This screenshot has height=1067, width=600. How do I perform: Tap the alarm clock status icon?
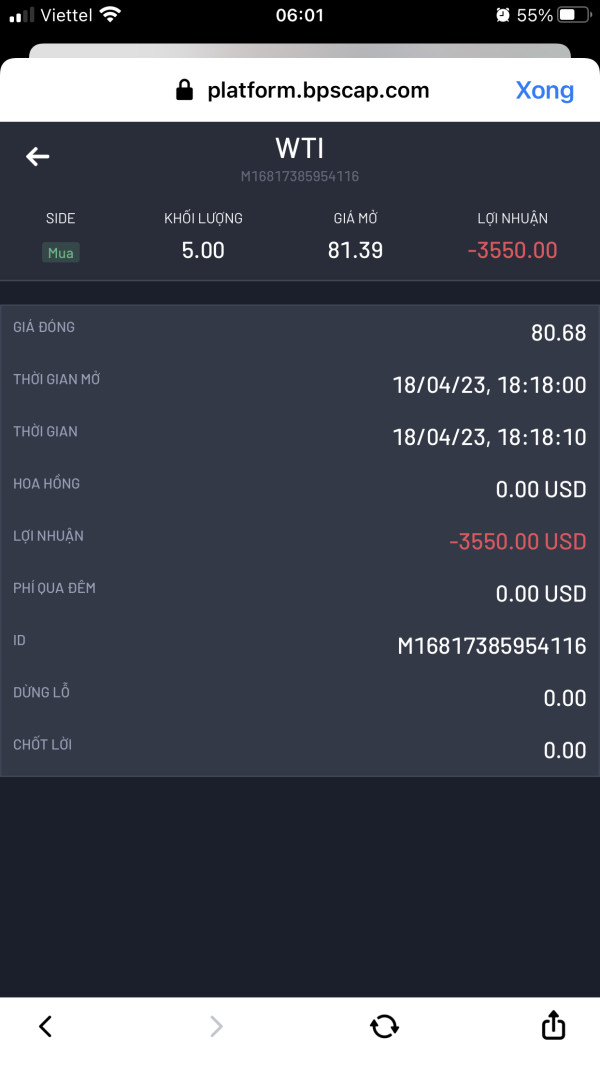click(502, 15)
